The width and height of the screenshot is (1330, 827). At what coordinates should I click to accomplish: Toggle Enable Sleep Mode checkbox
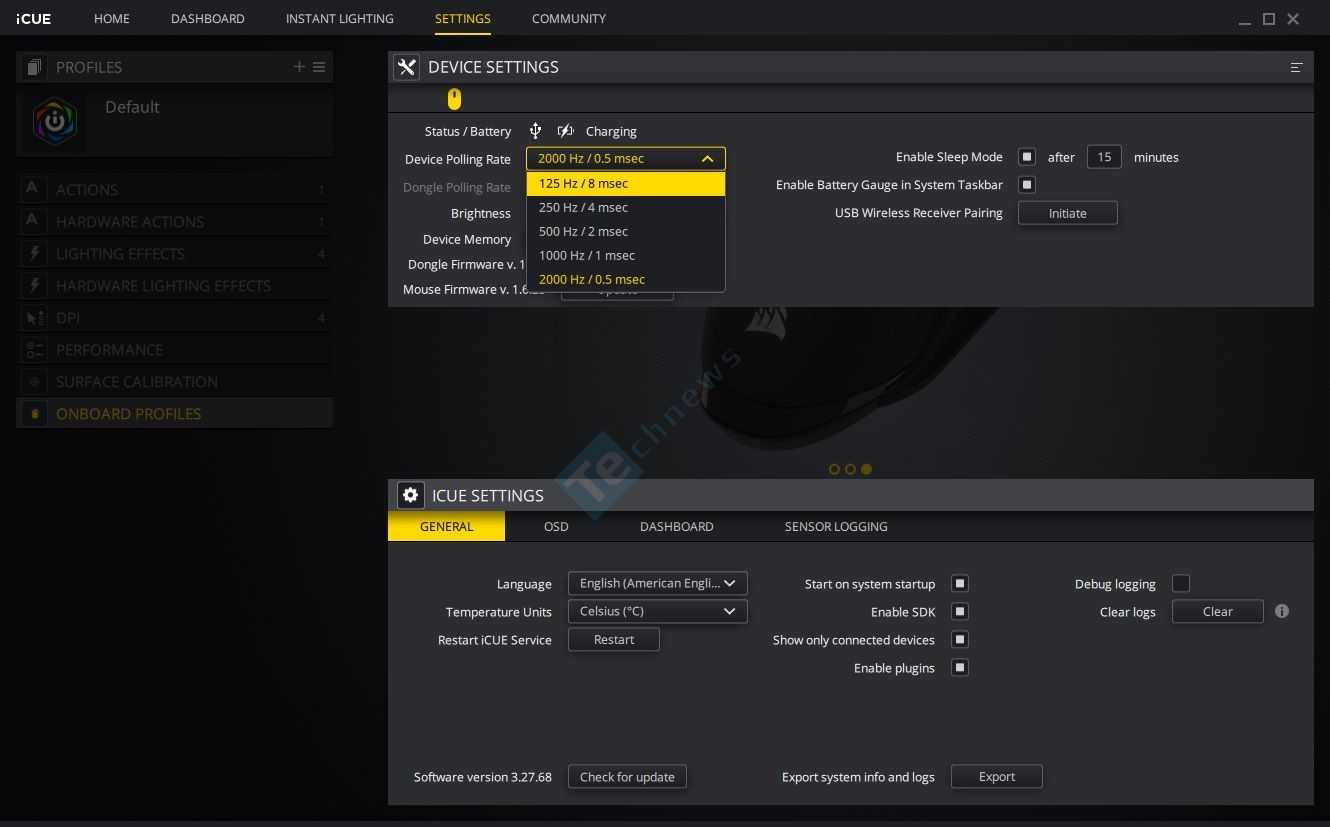[x=1027, y=157]
